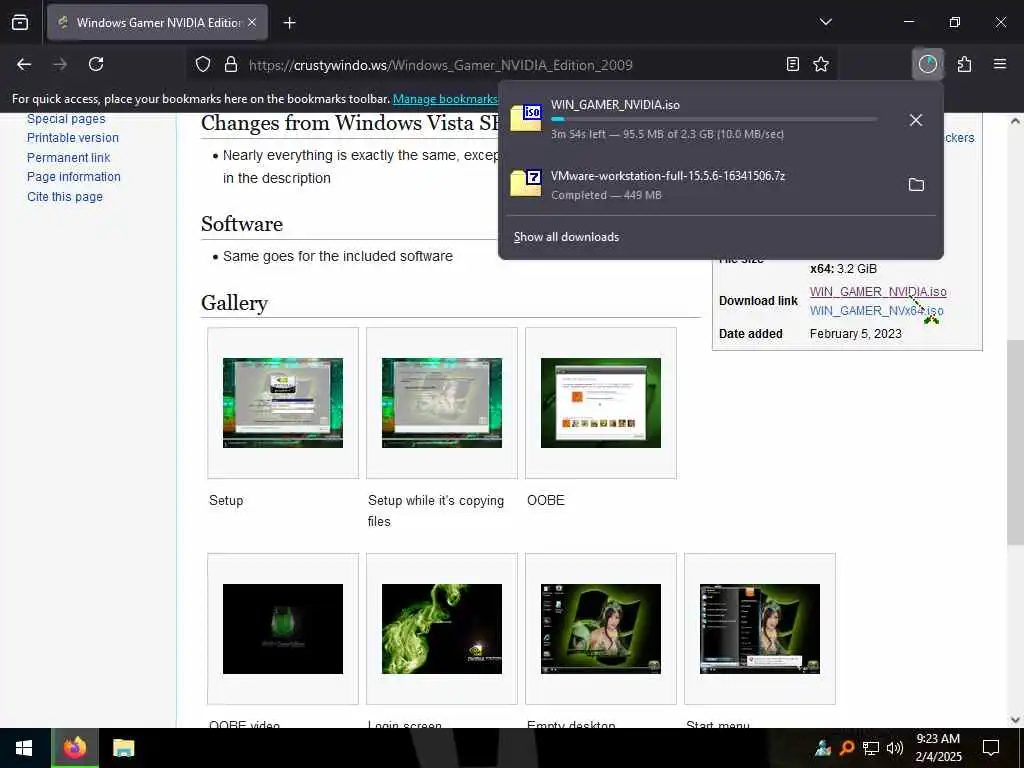Toggle reader view icon
Screen dimensions: 1024x768
(793, 64)
